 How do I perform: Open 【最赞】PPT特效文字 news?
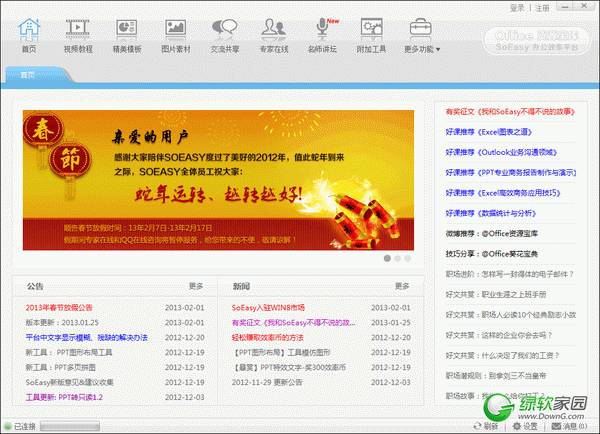coord(289,367)
